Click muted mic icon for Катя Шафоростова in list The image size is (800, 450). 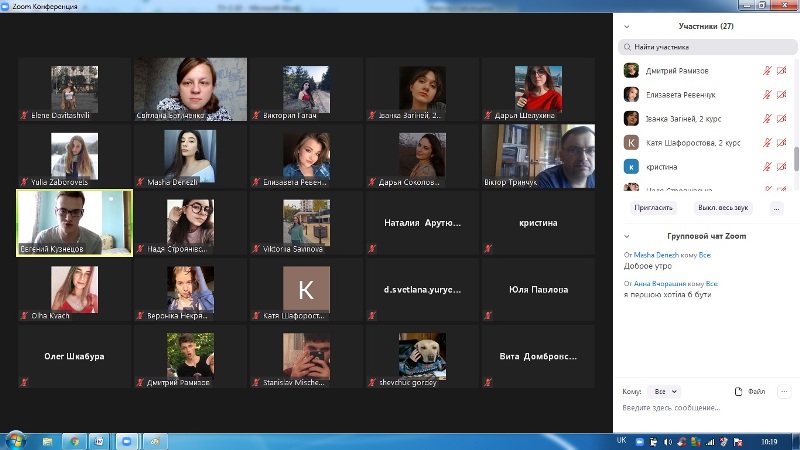click(x=767, y=143)
